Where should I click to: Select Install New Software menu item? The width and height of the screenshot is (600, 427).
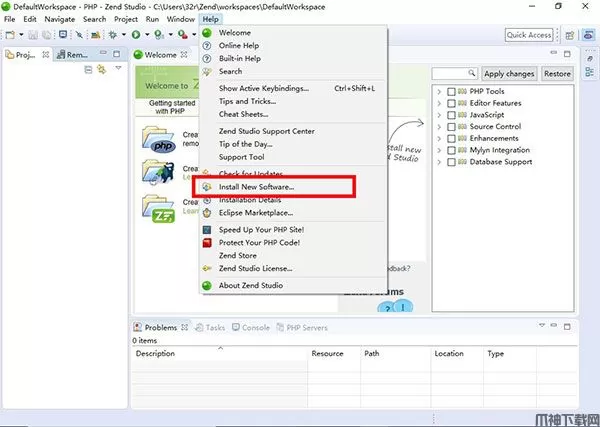[x=256, y=187]
